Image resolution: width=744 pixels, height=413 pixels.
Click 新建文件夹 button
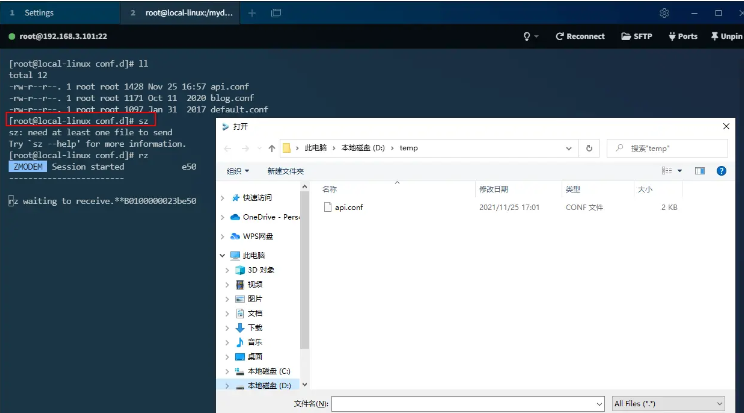[285, 171]
